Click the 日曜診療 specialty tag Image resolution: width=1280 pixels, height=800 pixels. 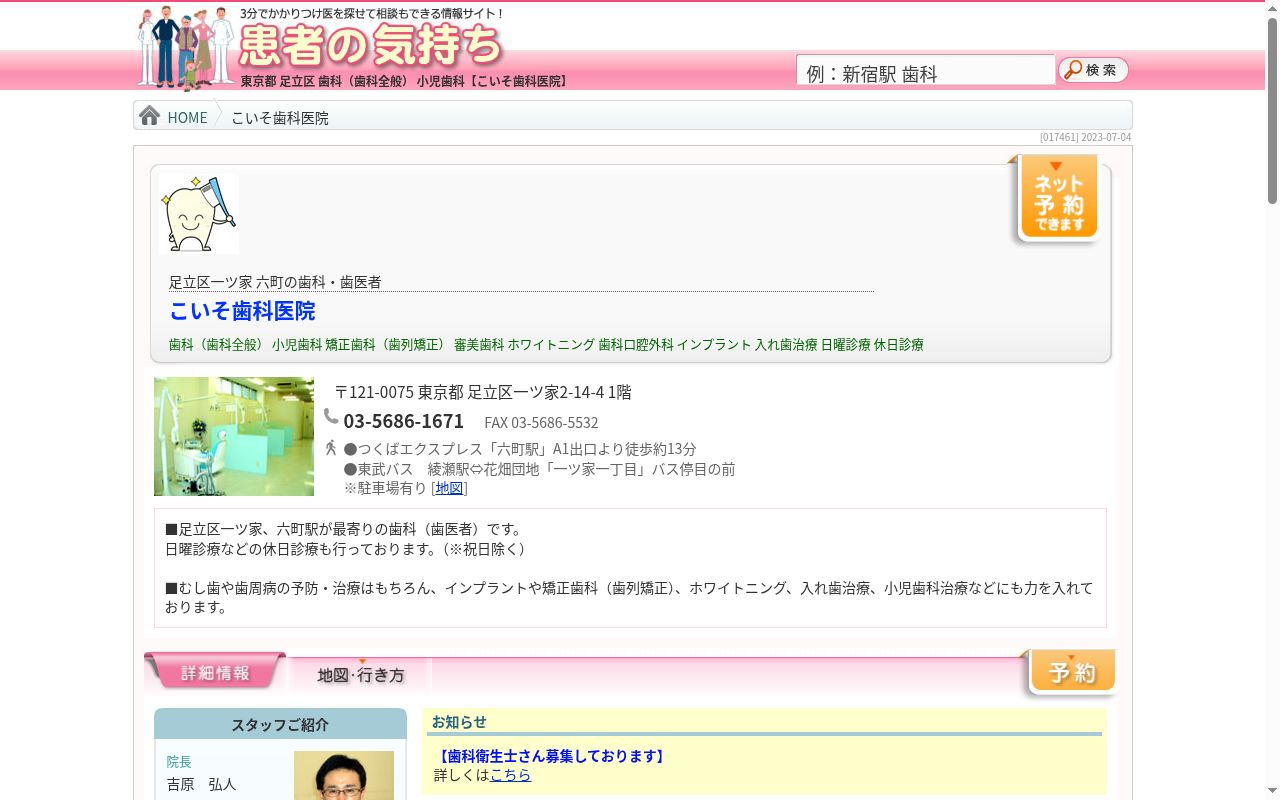(x=846, y=344)
